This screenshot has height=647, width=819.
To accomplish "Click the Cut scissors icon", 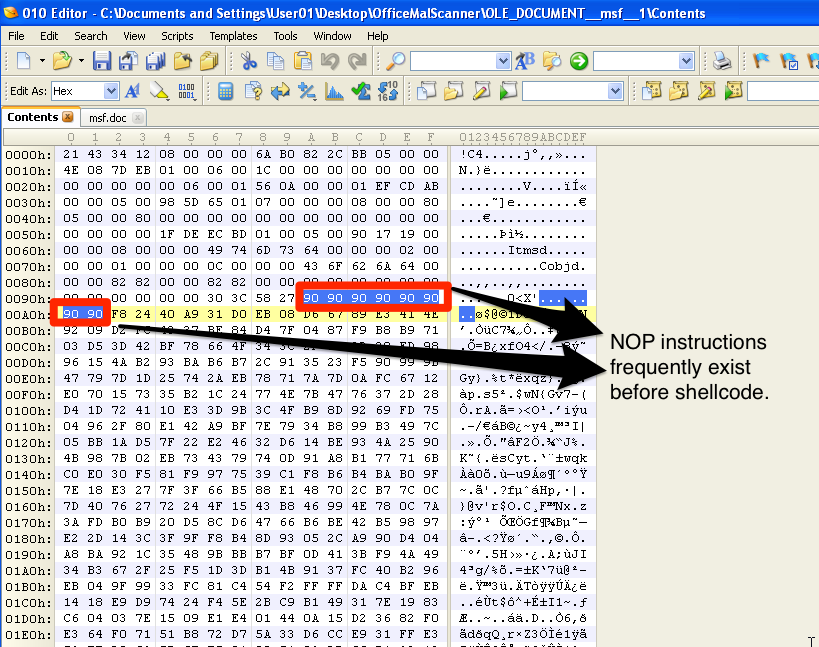I will click(247, 62).
